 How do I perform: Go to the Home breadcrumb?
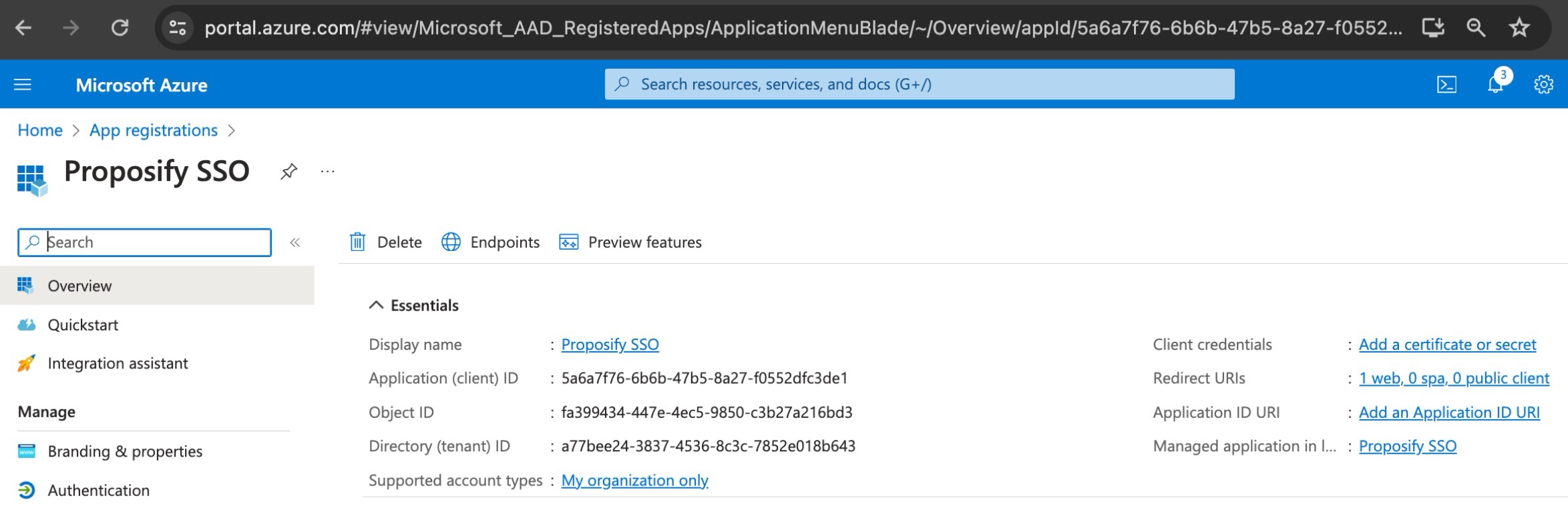tap(40, 130)
